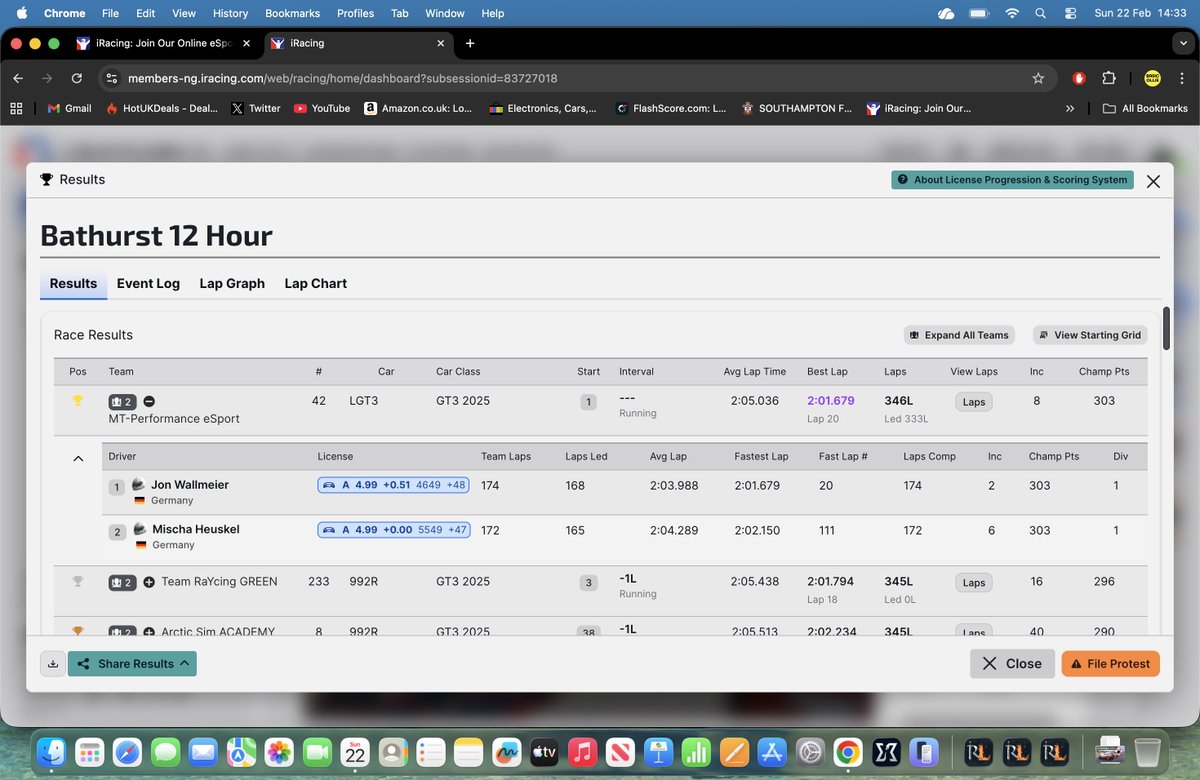Image resolution: width=1200 pixels, height=780 pixels.
Task: Open the Share Results dropdown
Action: coord(132,664)
